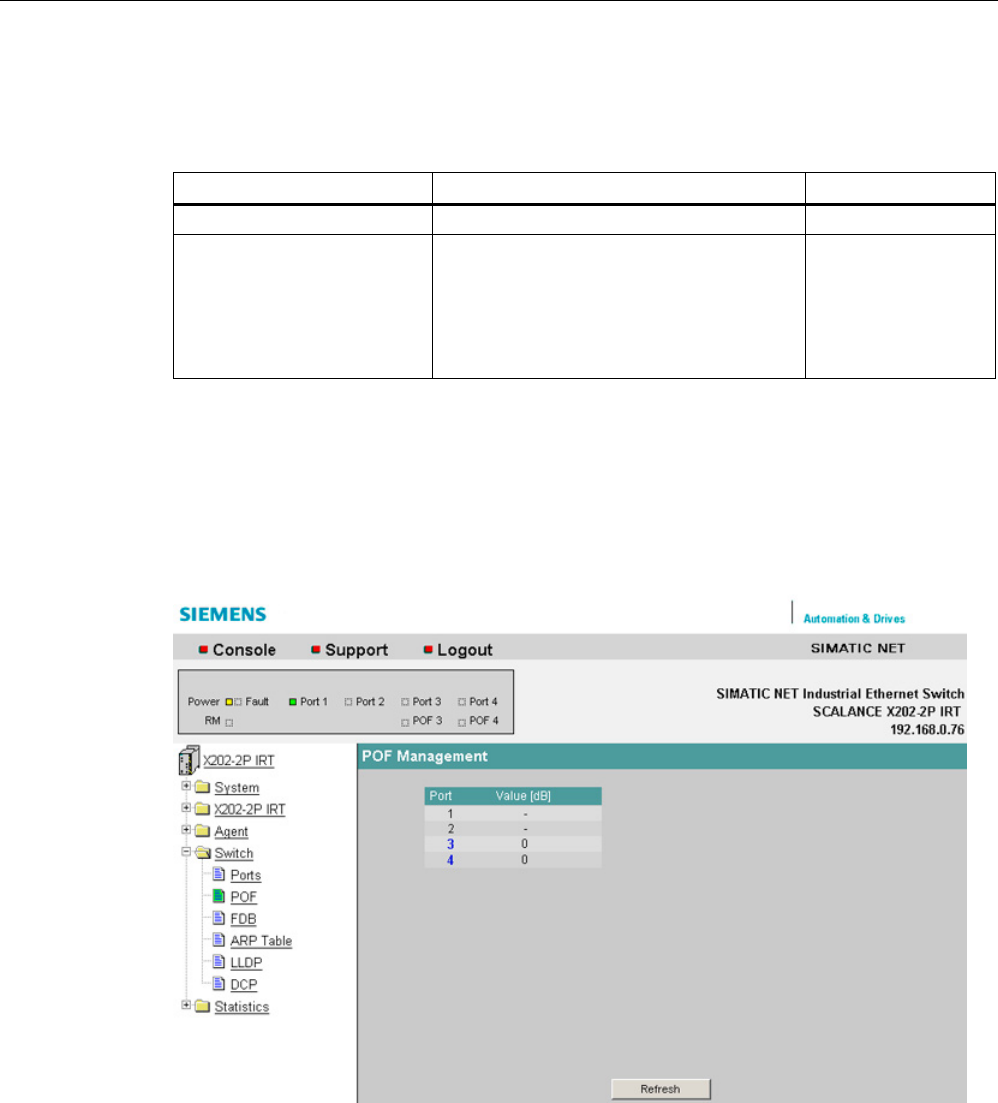Click the Port column header
The height and width of the screenshot is (1103, 998).
pyautogui.click(x=440, y=796)
